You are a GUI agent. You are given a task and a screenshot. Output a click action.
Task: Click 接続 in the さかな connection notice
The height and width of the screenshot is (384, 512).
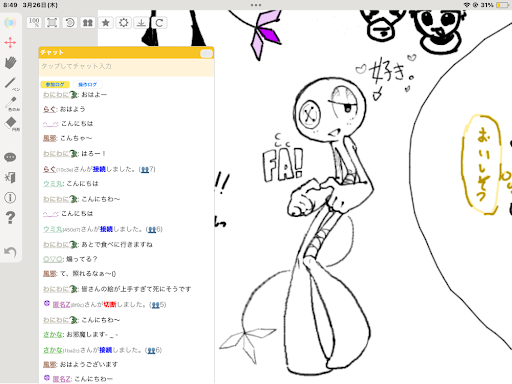[106, 350]
